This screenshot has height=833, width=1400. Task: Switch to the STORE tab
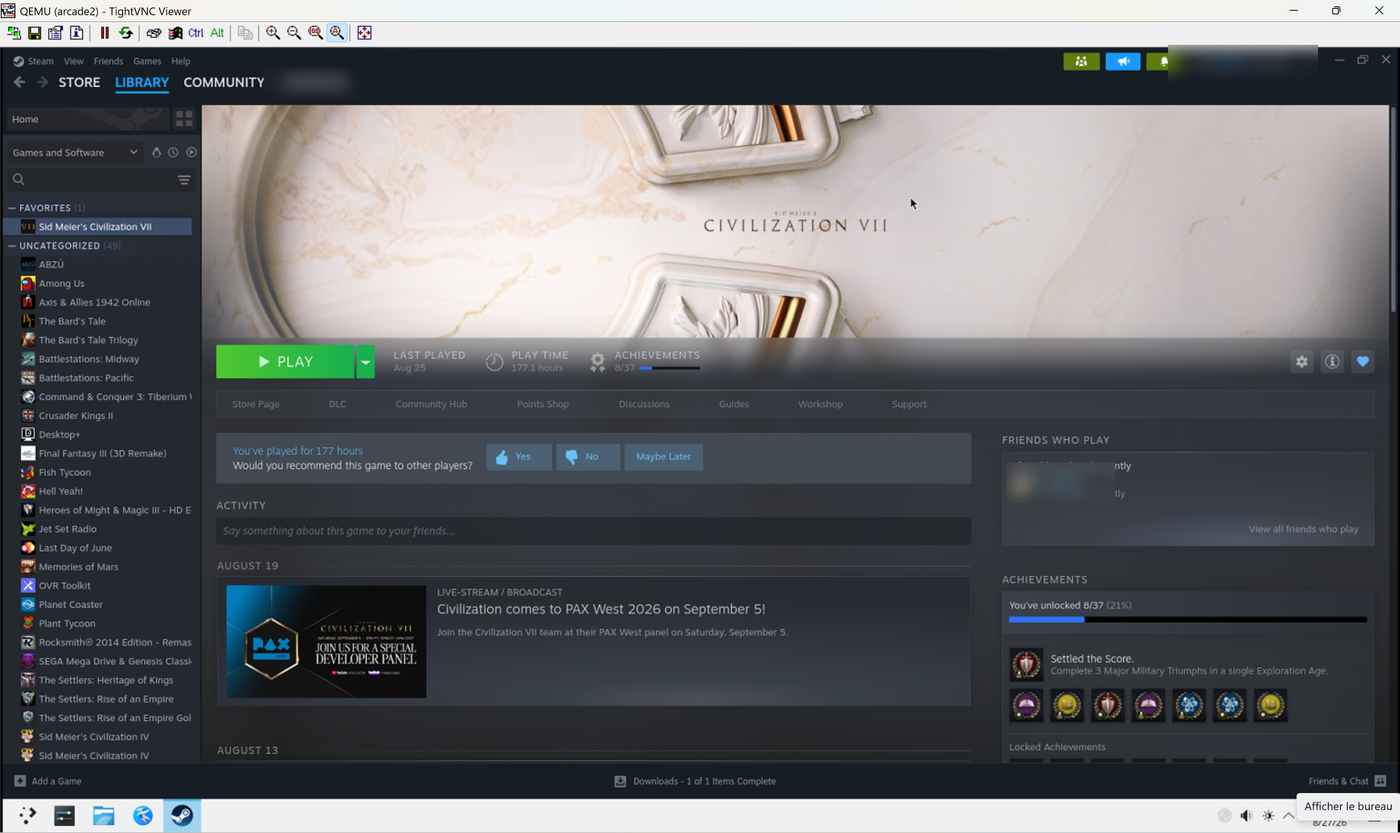point(79,82)
